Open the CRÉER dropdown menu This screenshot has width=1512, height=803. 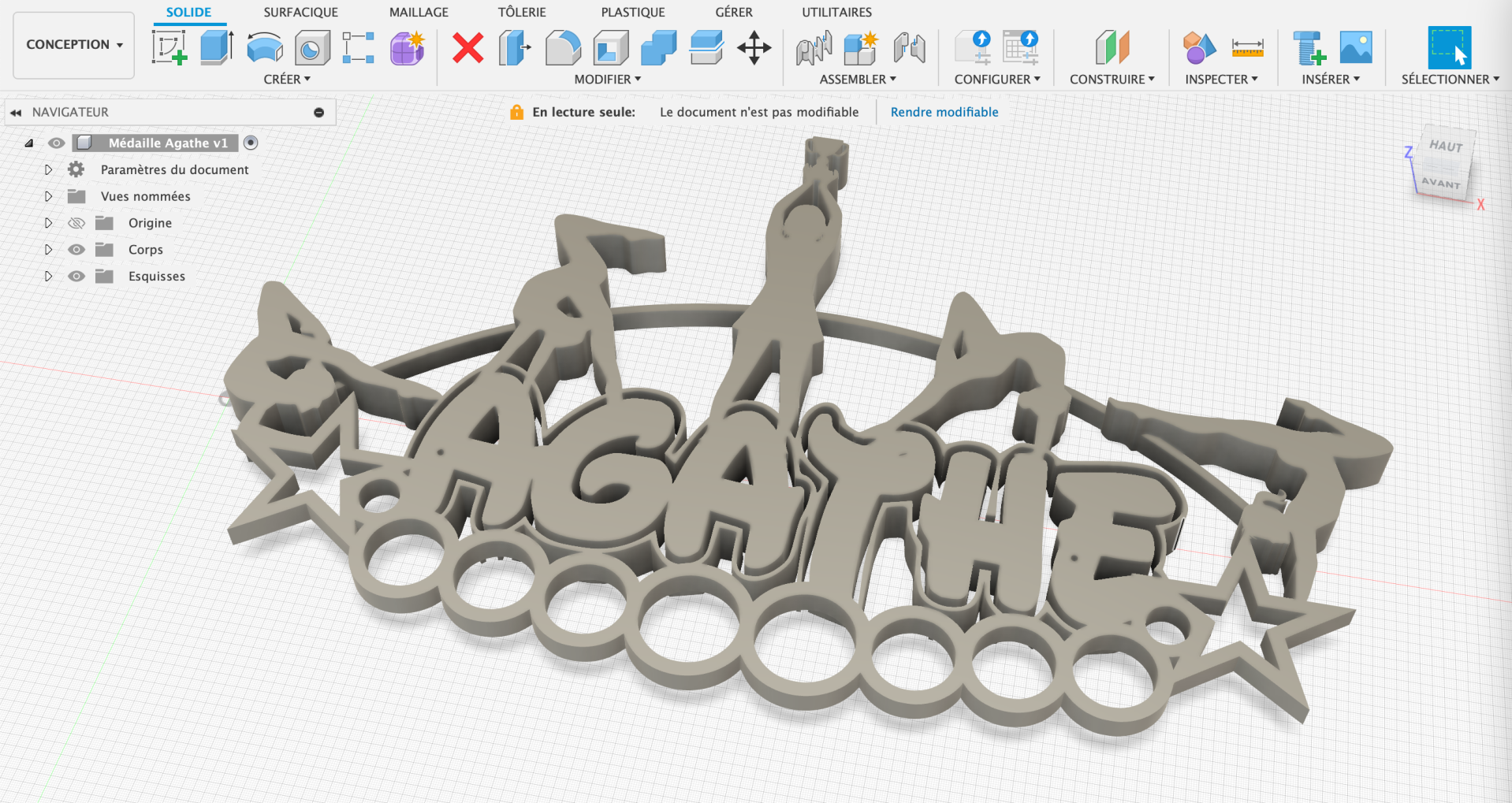coord(287,80)
